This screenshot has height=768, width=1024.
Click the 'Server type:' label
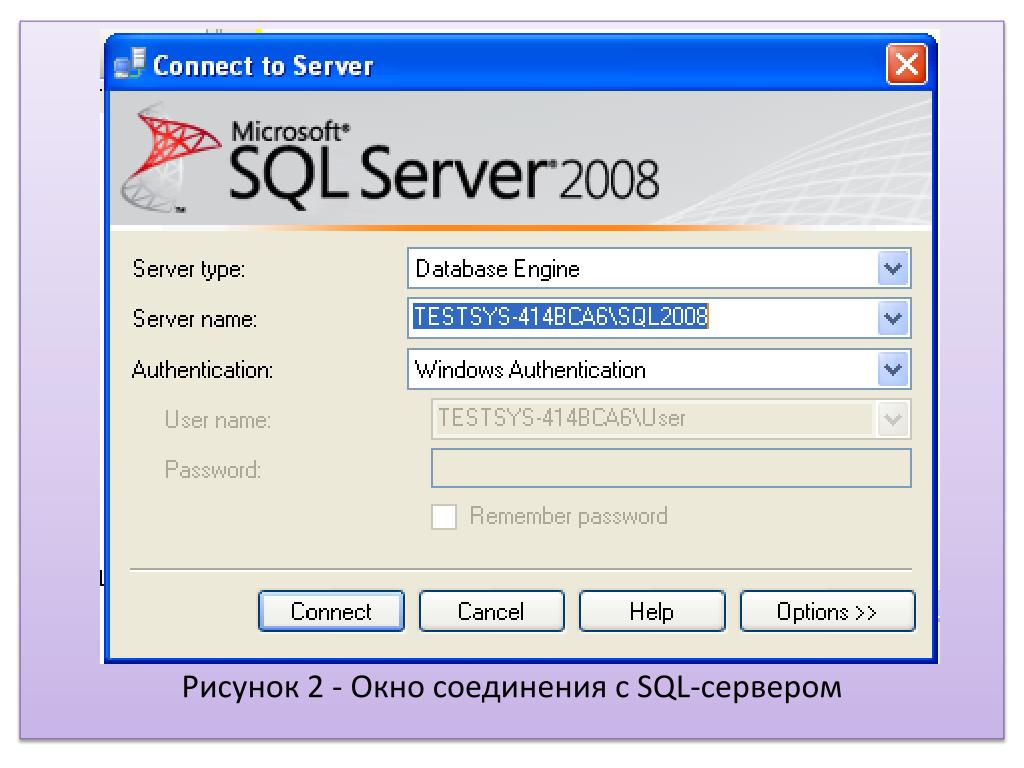pos(189,269)
